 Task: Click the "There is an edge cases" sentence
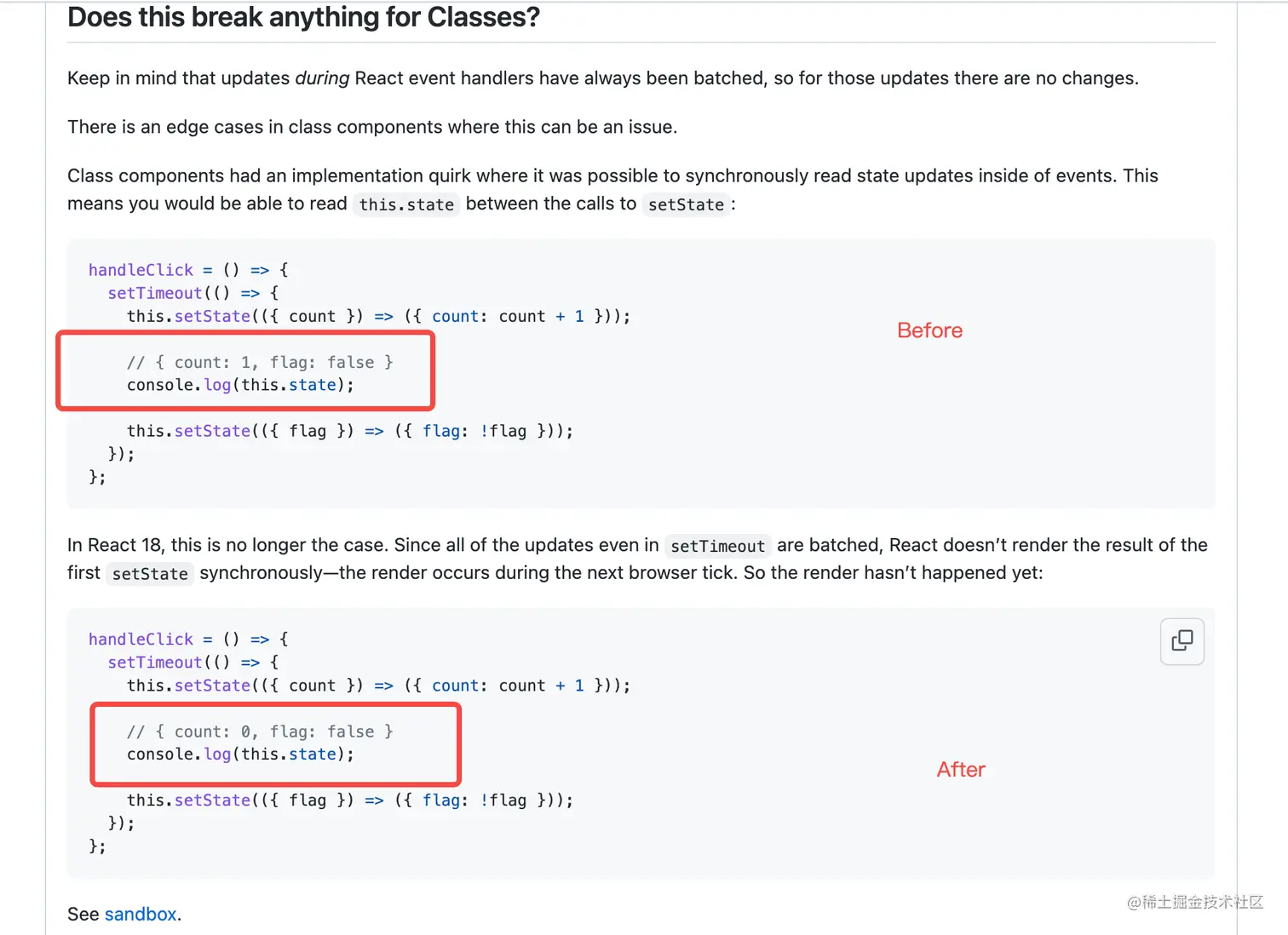coord(372,127)
